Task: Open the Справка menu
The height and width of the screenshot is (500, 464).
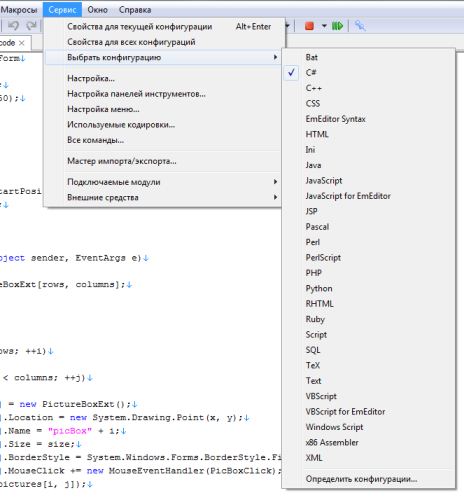Action: click(135, 10)
